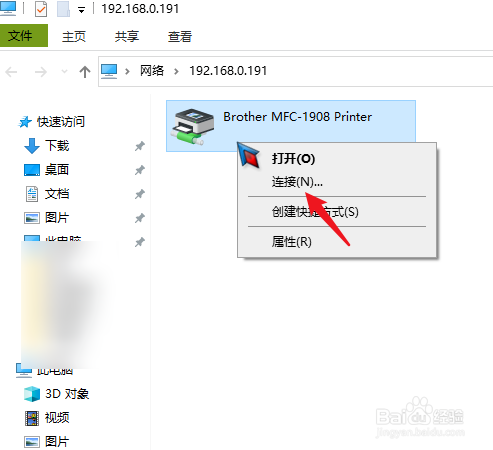Screen dimensions: 493x450
Task: Open 下载 folder in quick access
Action: (x=57, y=146)
